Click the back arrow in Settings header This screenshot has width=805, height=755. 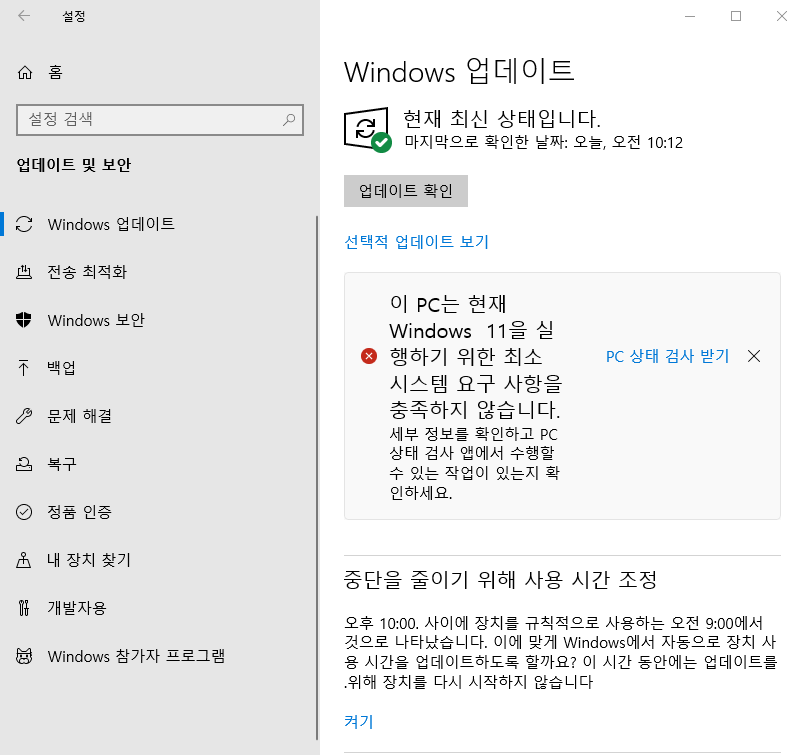tap(24, 17)
